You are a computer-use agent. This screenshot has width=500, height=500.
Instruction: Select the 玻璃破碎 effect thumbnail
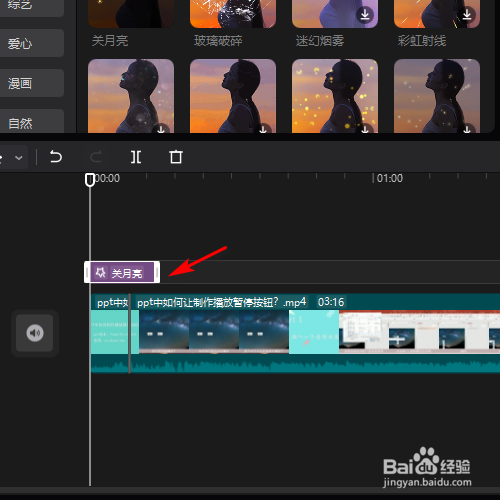click(x=233, y=14)
